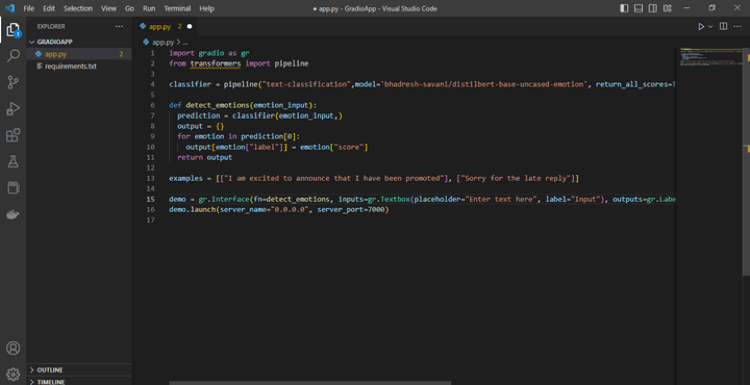Open the notebook-style icon above Docker
The height and width of the screenshot is (385, 750).
click(x=13, y=187)
